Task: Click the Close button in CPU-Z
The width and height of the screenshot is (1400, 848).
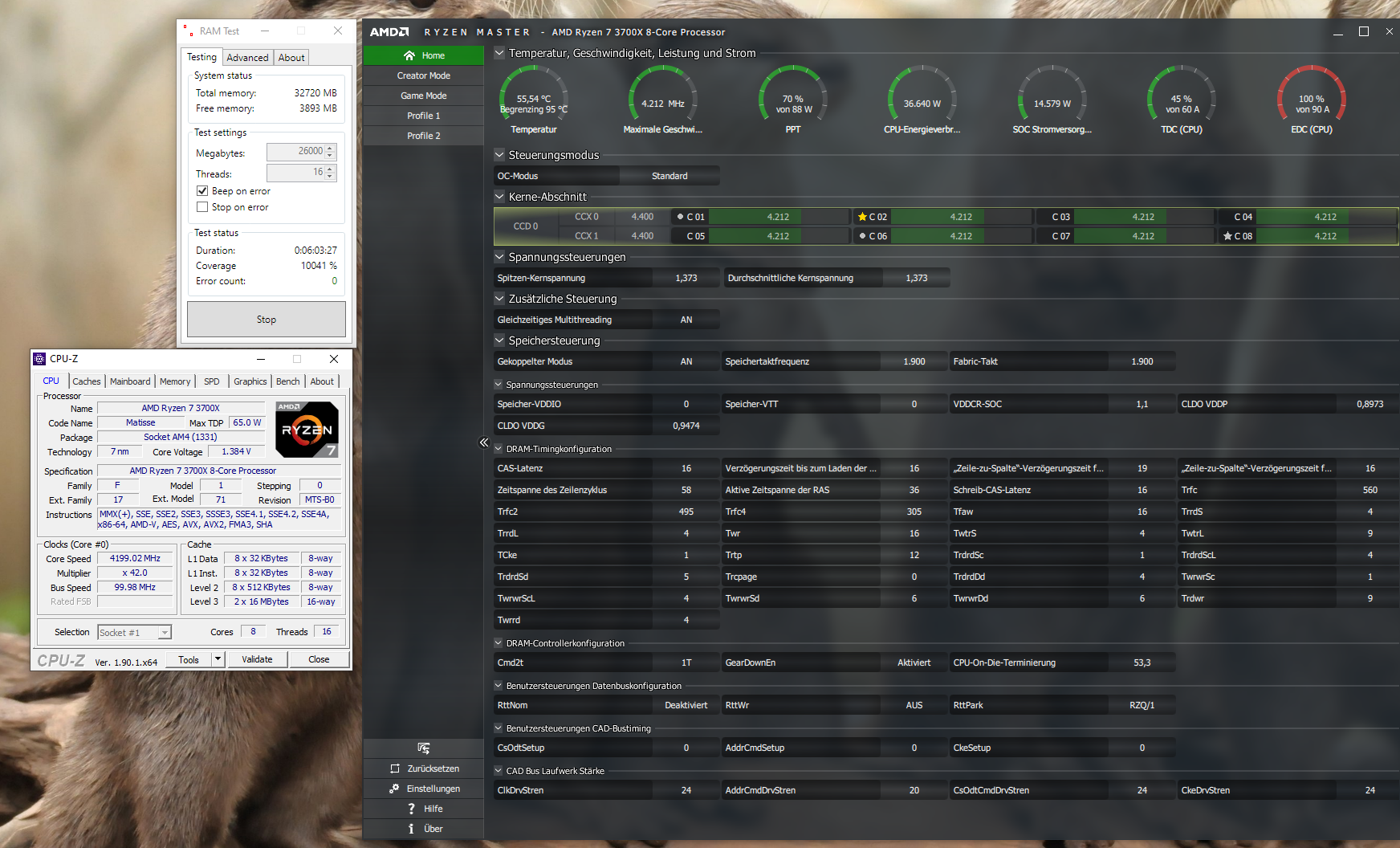Action: [319, 659]
